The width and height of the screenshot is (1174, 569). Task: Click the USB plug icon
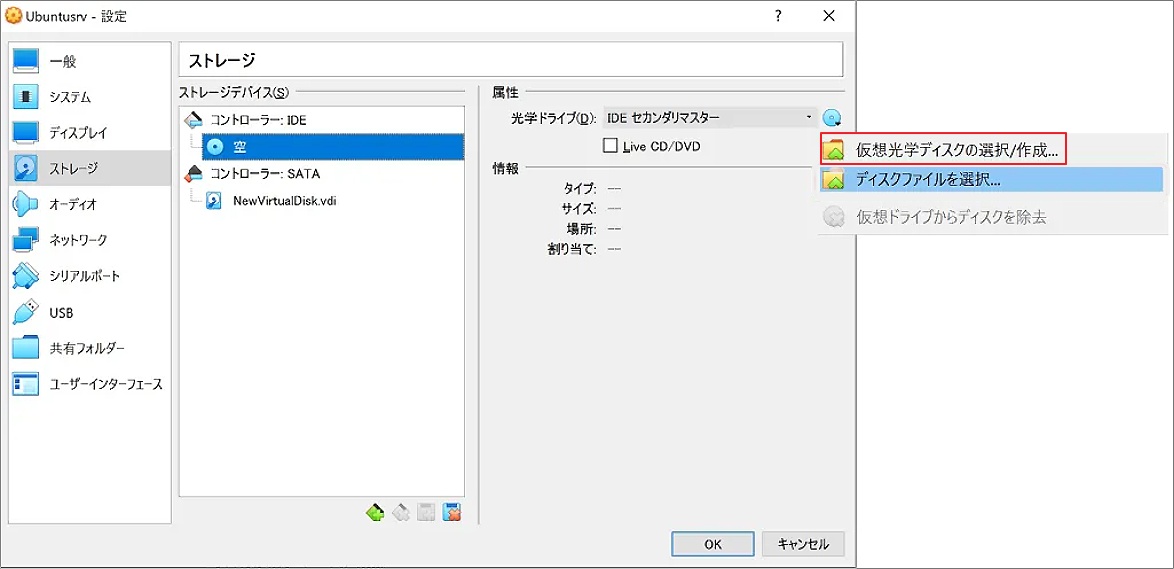pyautogui.click(x=25, y=313)
